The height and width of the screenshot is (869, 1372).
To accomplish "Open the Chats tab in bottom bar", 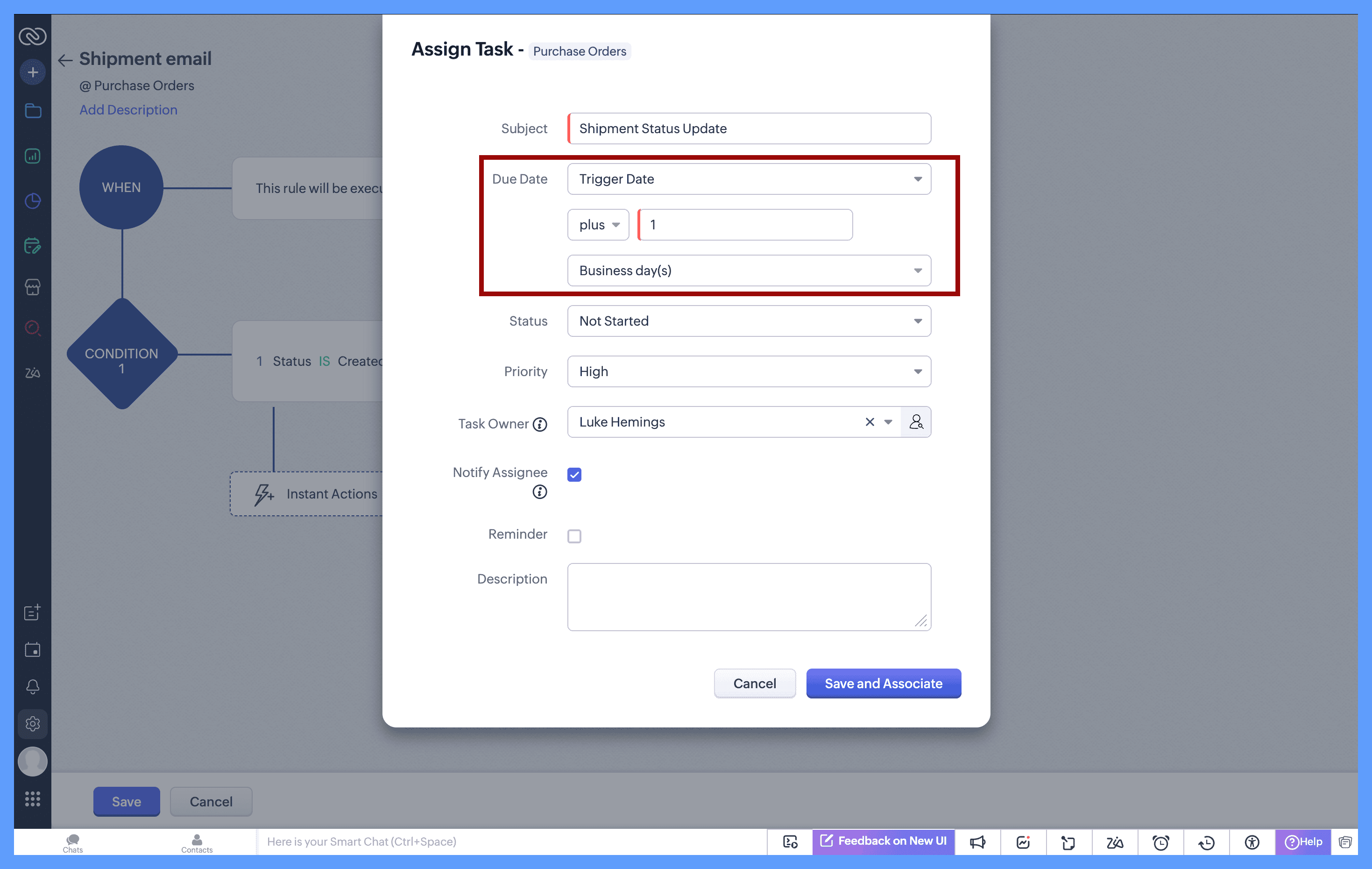I will click(x=72, y=843).
